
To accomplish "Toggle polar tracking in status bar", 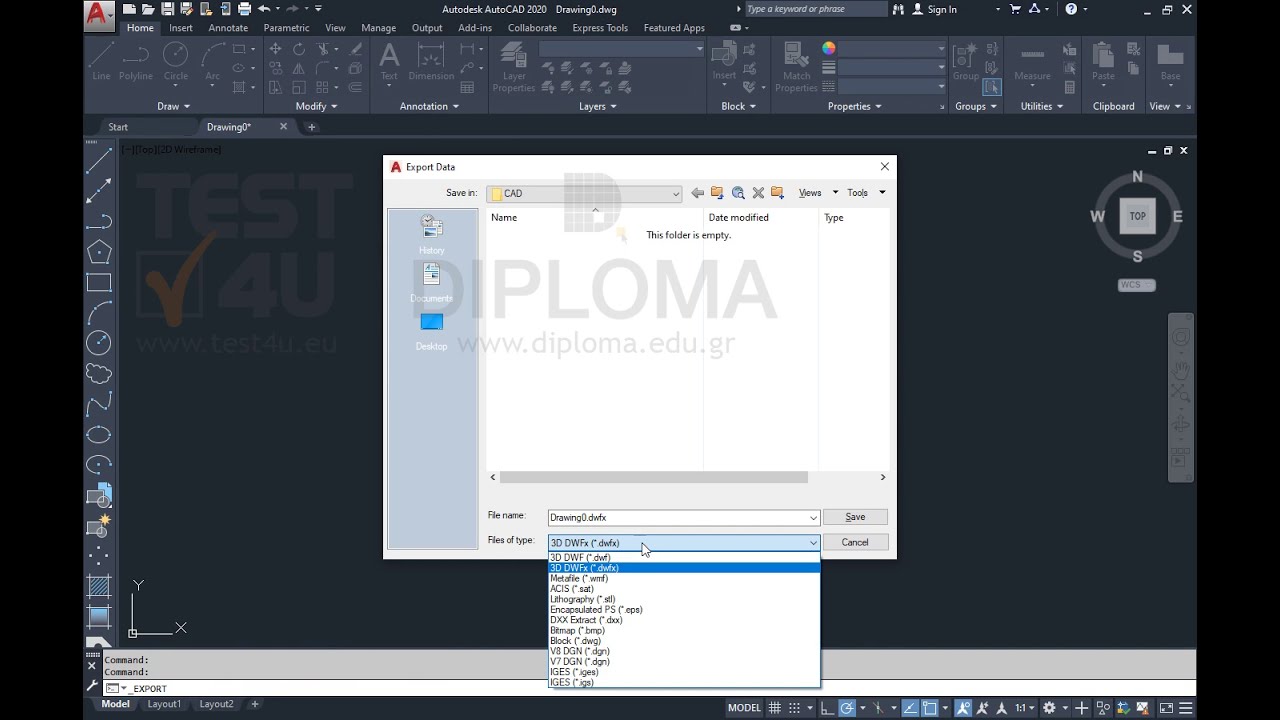I will tap(847, 708).
